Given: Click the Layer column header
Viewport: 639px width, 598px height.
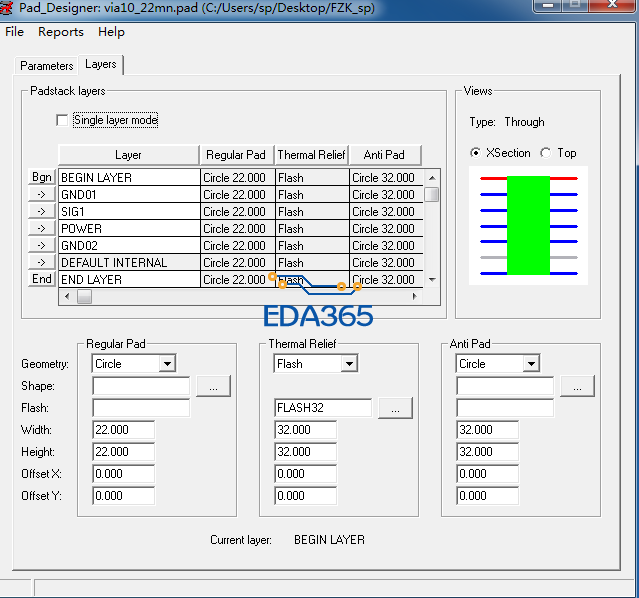Looking at the screenshot, I should click(x=129, y=155).
